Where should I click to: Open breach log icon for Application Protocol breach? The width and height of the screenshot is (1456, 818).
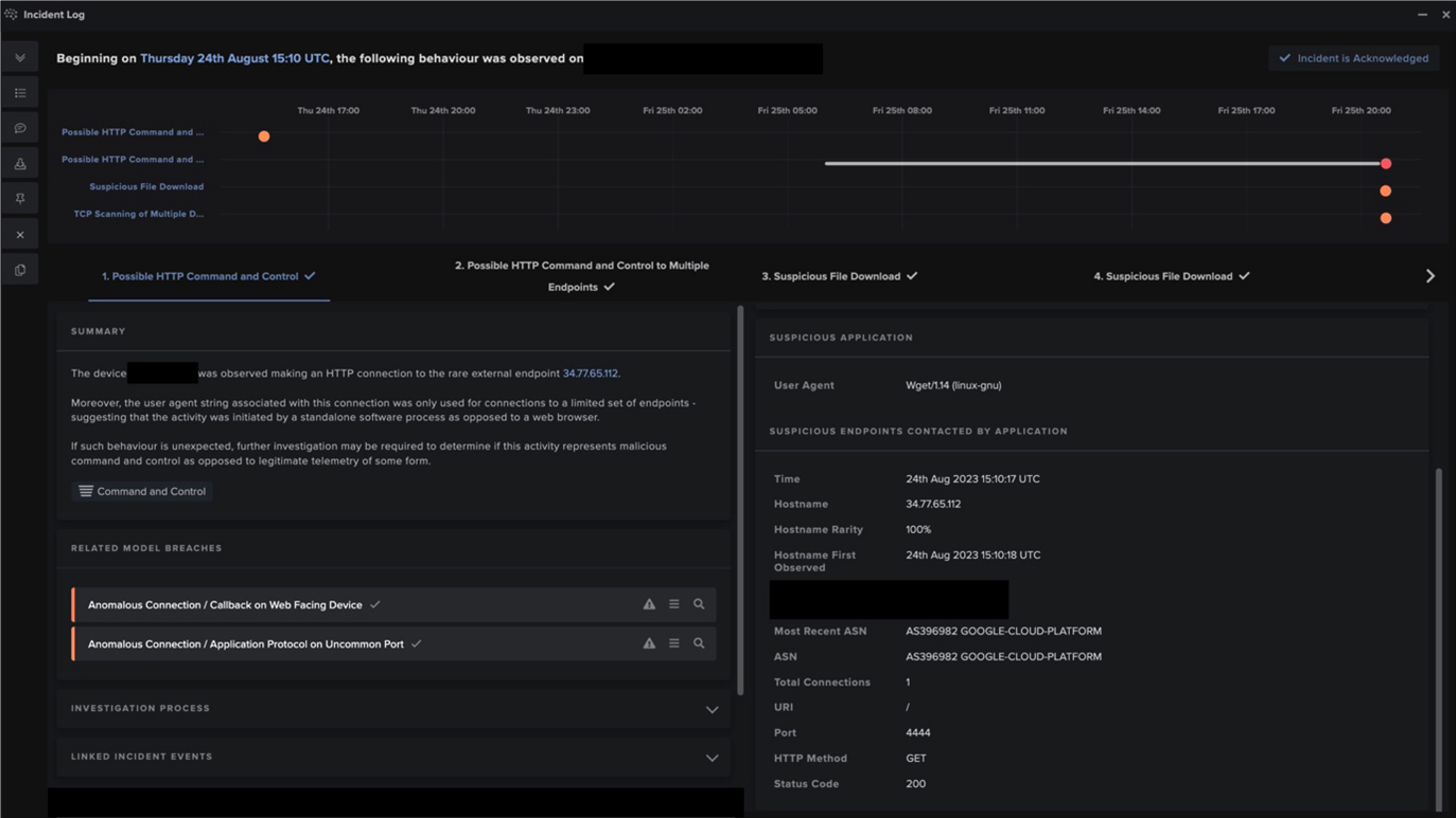[x=673, y=643]
